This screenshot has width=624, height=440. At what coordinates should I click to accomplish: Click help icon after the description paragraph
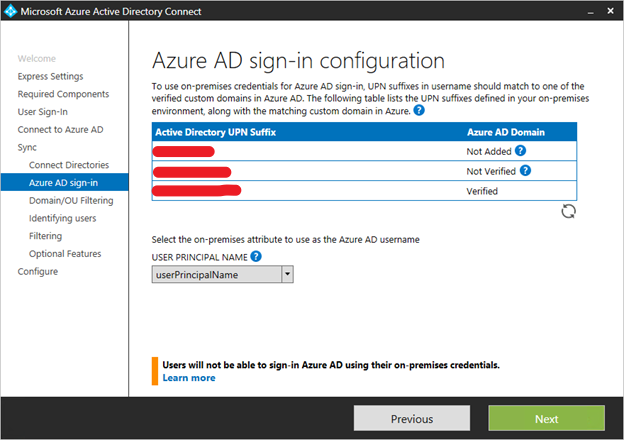(x=419, y=110)
